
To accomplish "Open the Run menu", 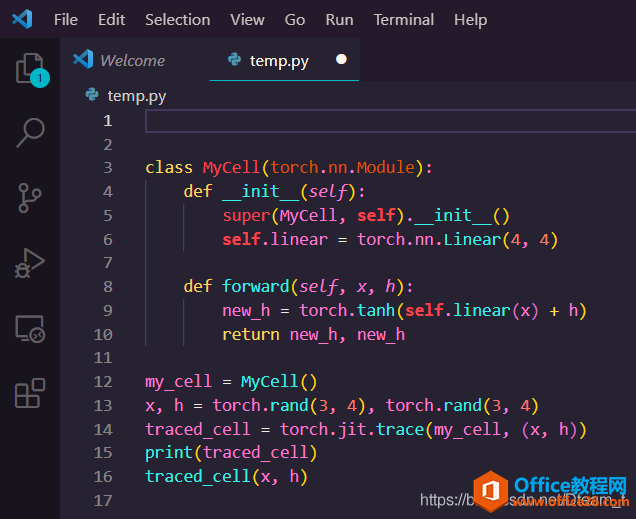I will point(339,20).
